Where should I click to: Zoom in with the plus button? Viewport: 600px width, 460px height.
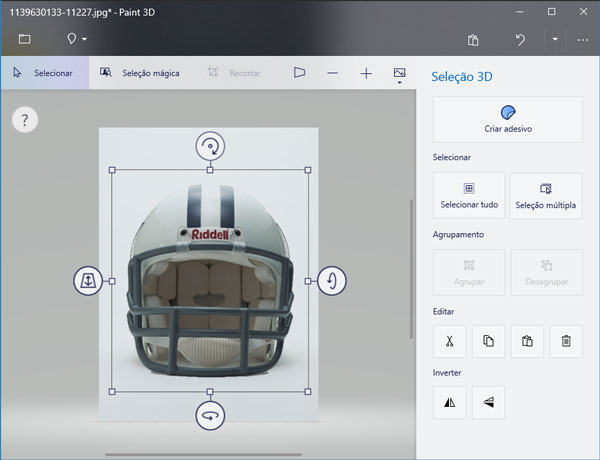tap(366, 73)
